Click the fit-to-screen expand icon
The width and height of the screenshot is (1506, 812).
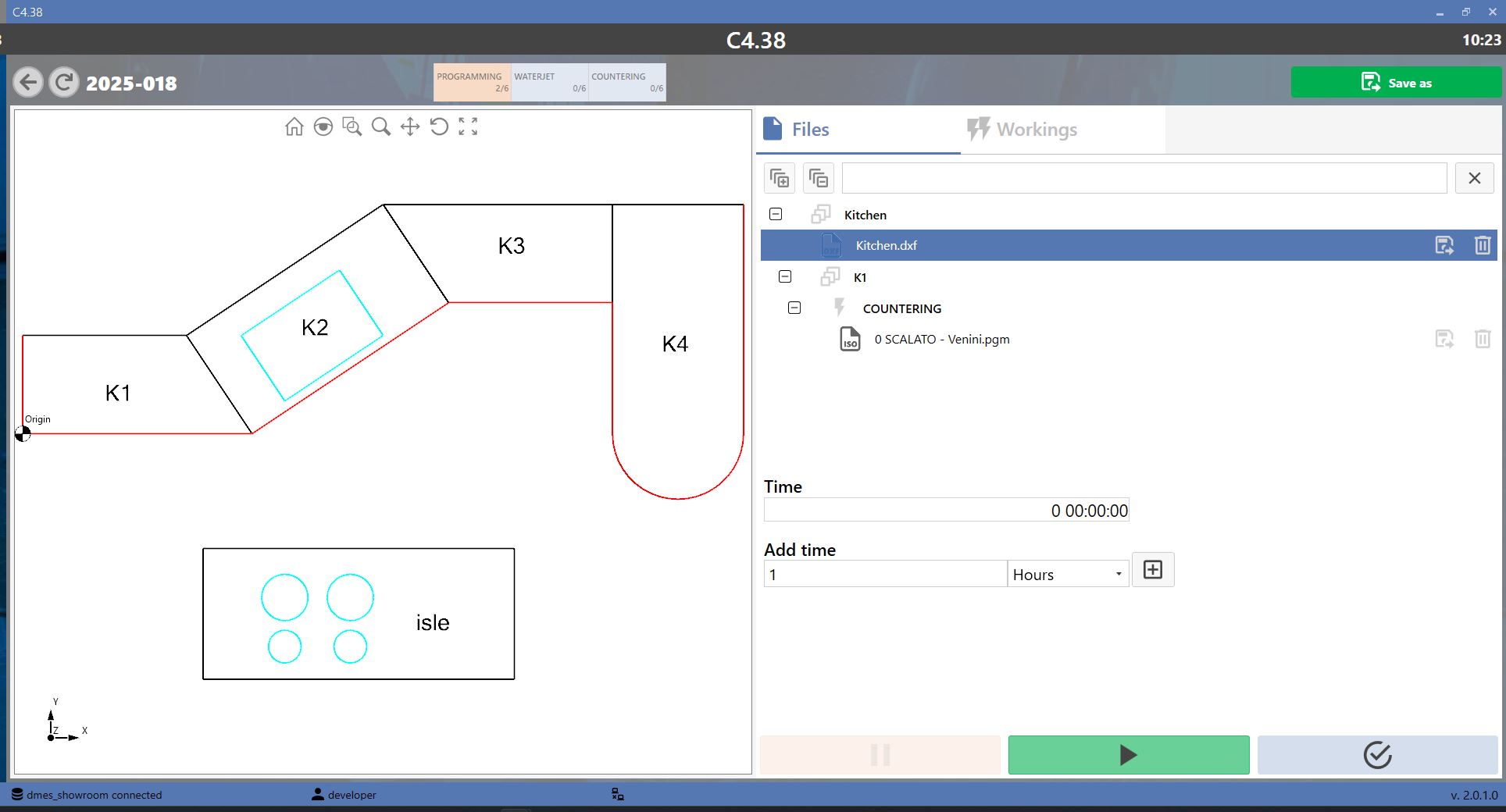coord(468,126)
